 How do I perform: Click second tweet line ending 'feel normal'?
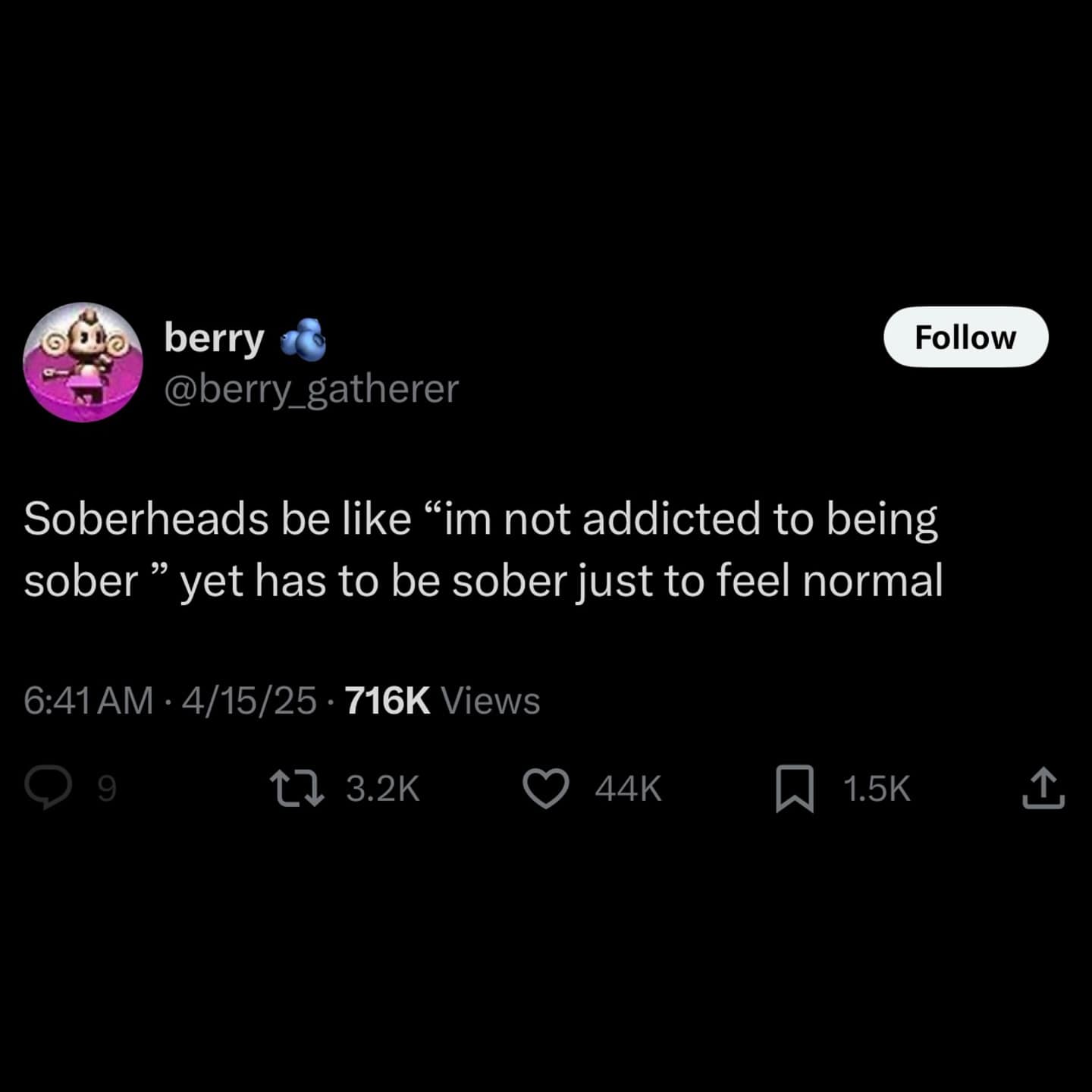tap(483, 581)
